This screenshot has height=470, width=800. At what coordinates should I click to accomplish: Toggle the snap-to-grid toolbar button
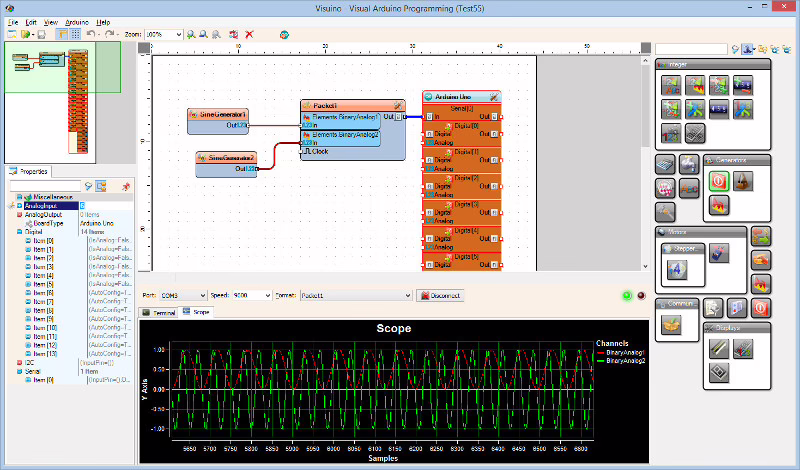[76, 34]
